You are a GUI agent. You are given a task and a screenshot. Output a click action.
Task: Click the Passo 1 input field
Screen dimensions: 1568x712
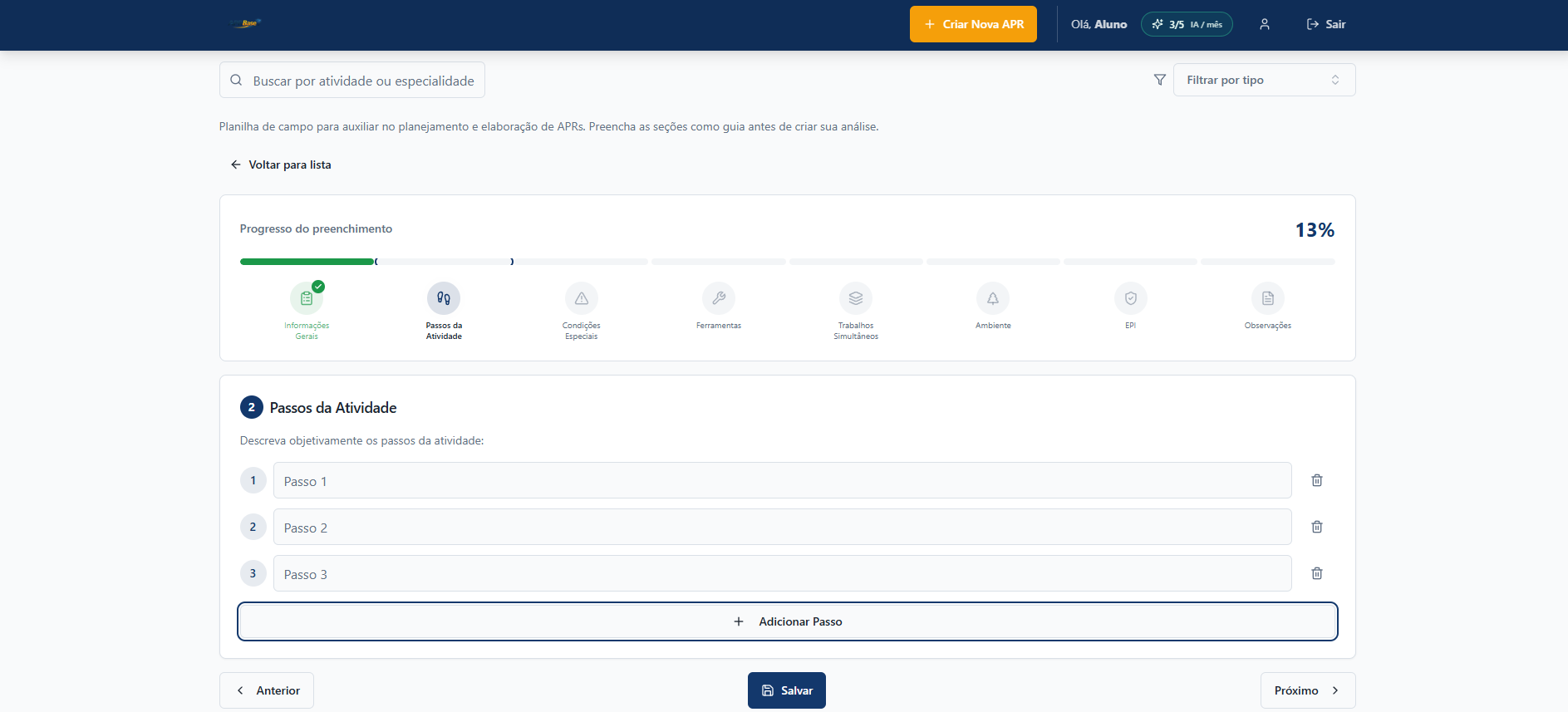click(782, 480)
